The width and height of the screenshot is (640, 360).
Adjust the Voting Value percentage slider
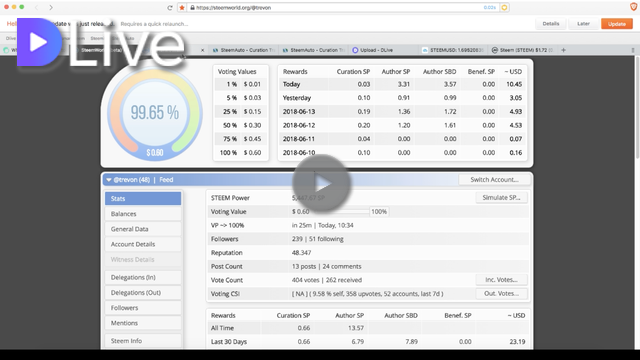click(339, 211)
